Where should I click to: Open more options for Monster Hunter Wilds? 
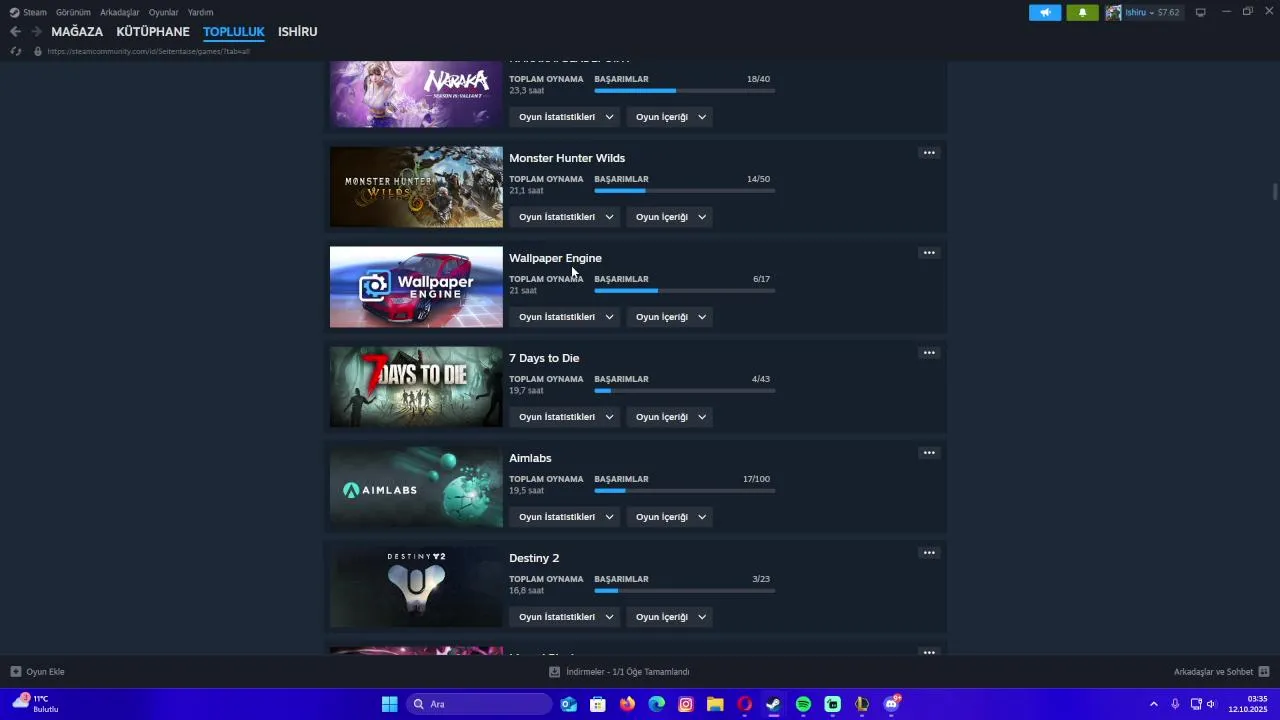pyautogui.click(x=929, y=153)
